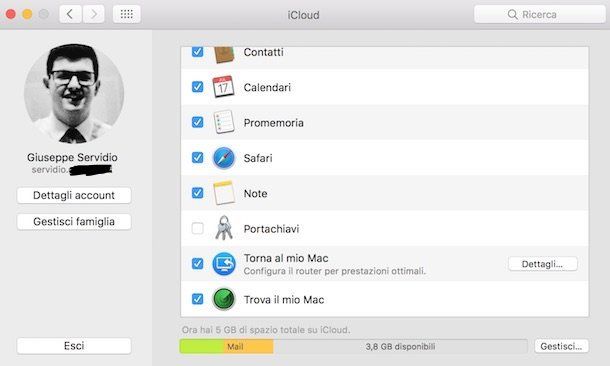Viewport: 610px width, 366px height.
Task: Click Gestisci famiglia button
Action: [74, 222]
